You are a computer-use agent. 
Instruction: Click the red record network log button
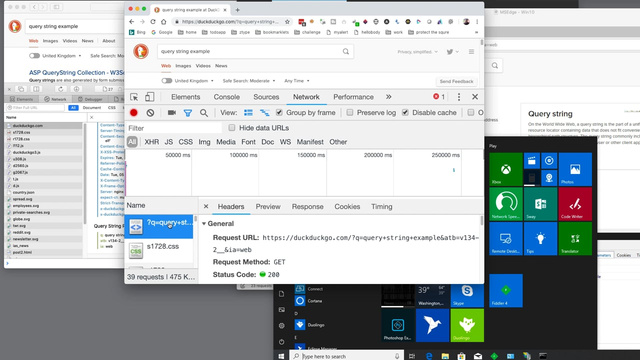pos(134,113)
